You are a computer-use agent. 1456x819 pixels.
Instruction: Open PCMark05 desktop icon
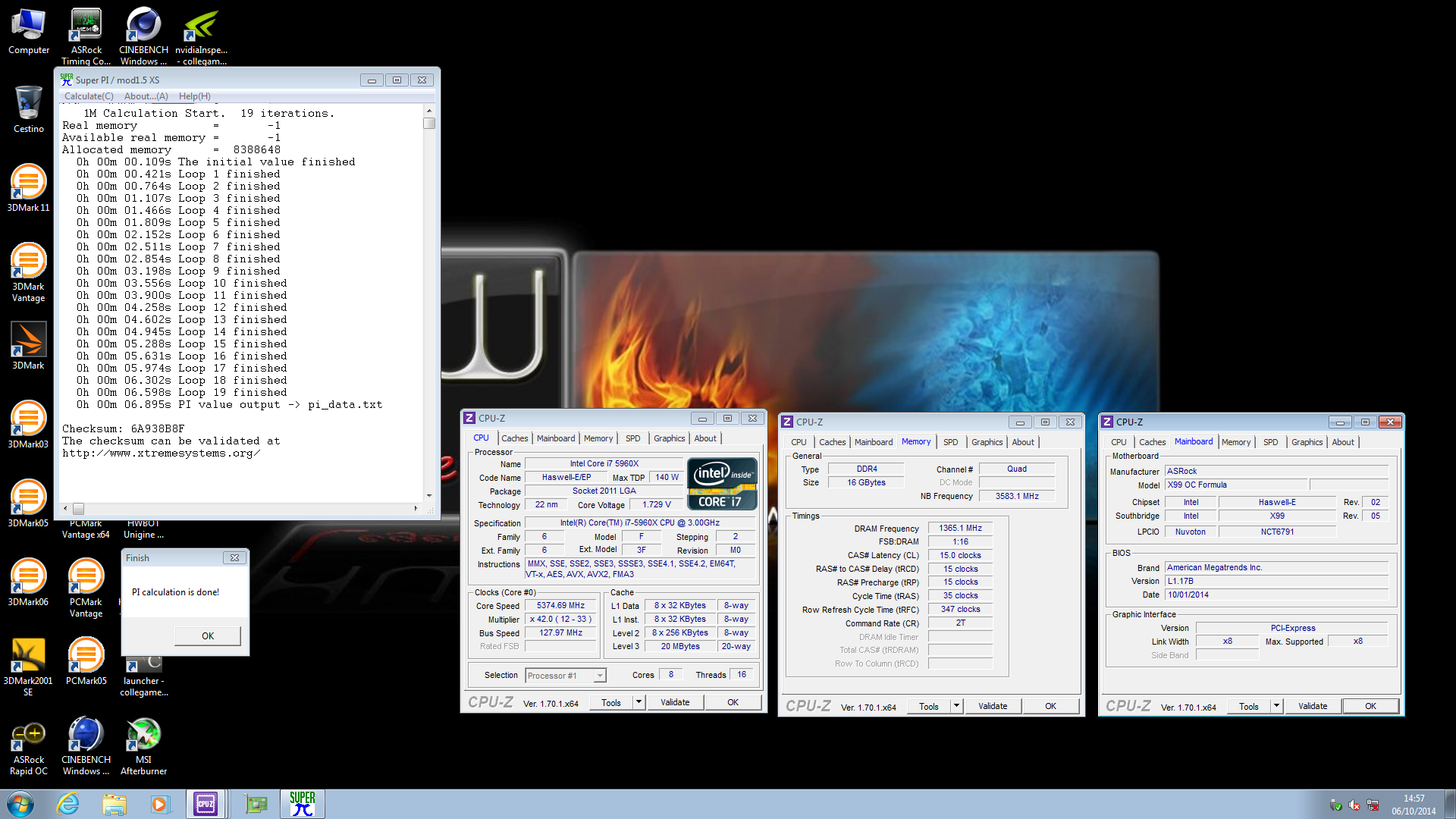(x=86, y=662)
